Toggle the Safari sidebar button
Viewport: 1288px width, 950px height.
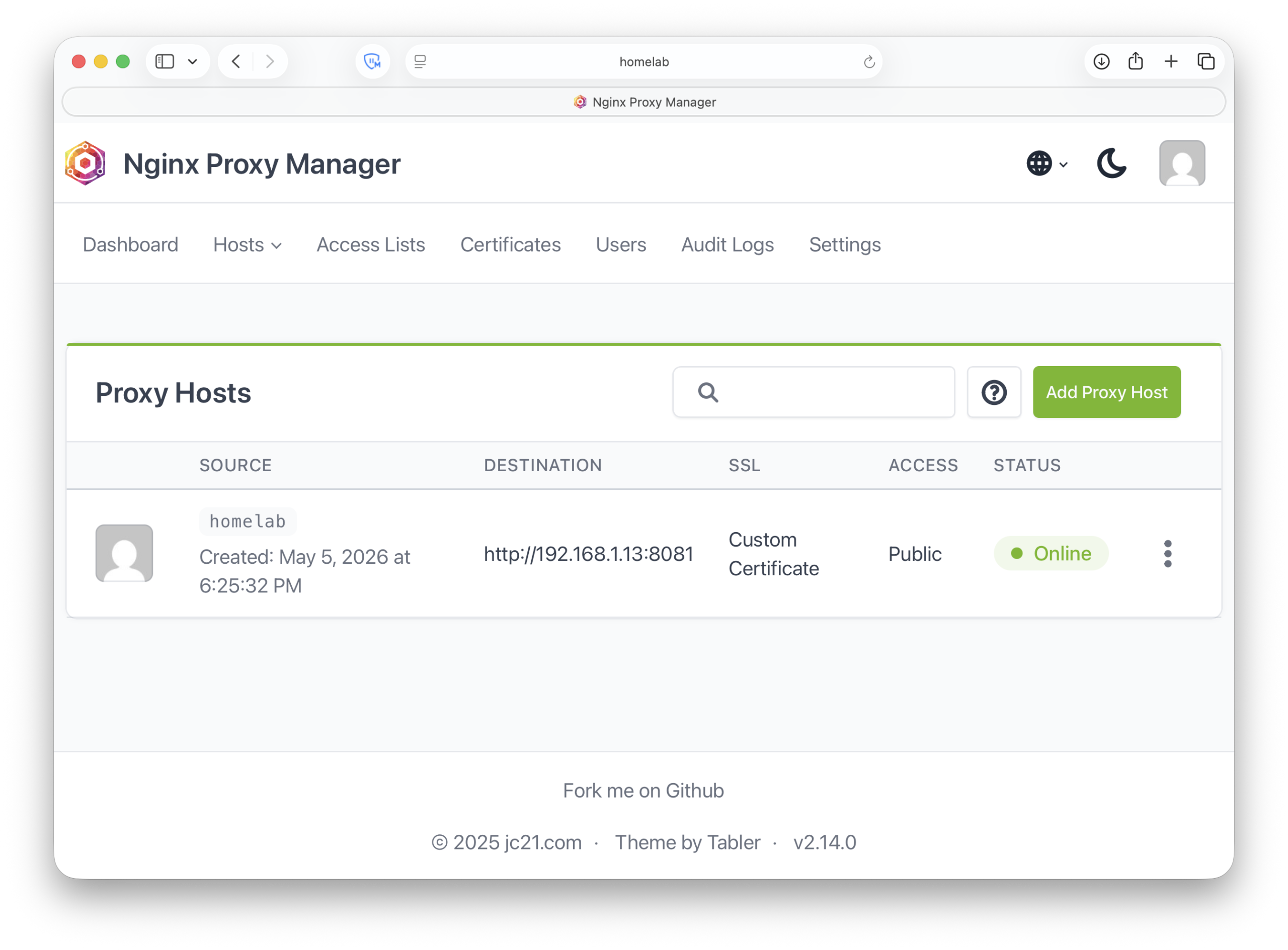[165, 61]
